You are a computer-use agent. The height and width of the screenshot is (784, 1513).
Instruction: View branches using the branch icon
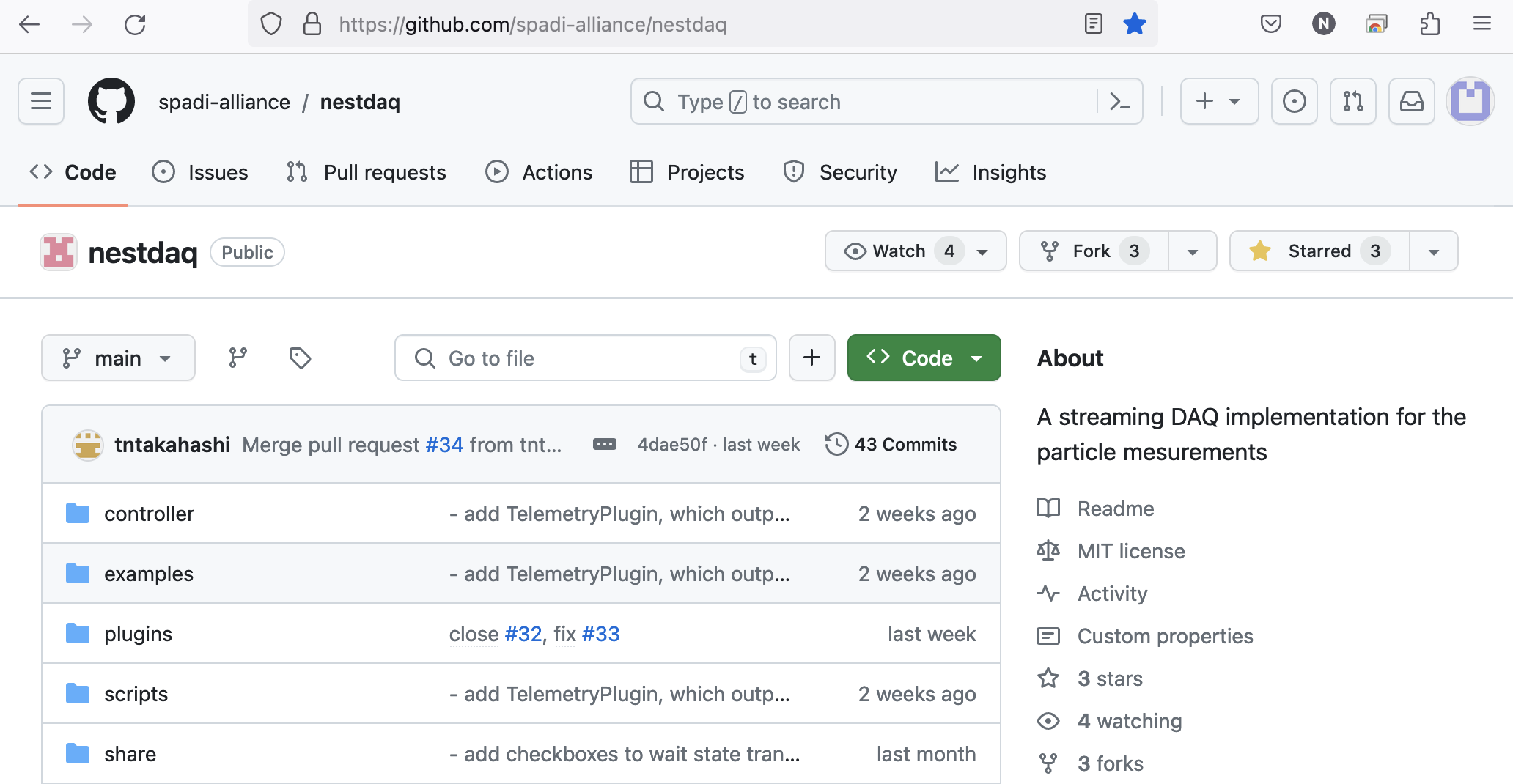click(x=238, y=358)
